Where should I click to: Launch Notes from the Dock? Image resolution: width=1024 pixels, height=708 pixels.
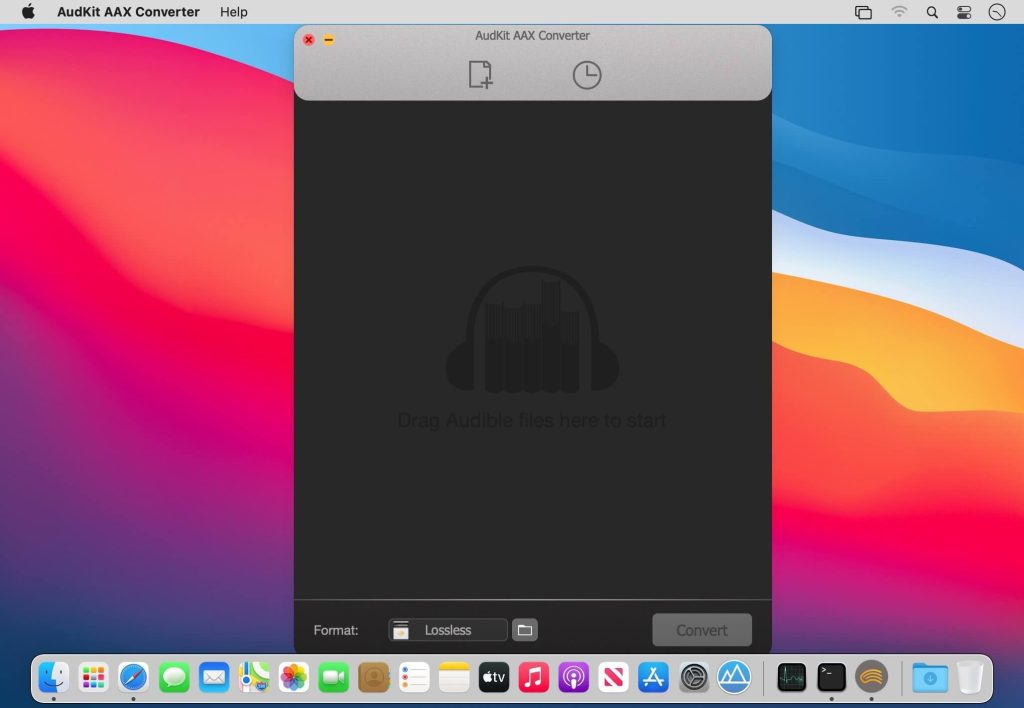[454, 677]
